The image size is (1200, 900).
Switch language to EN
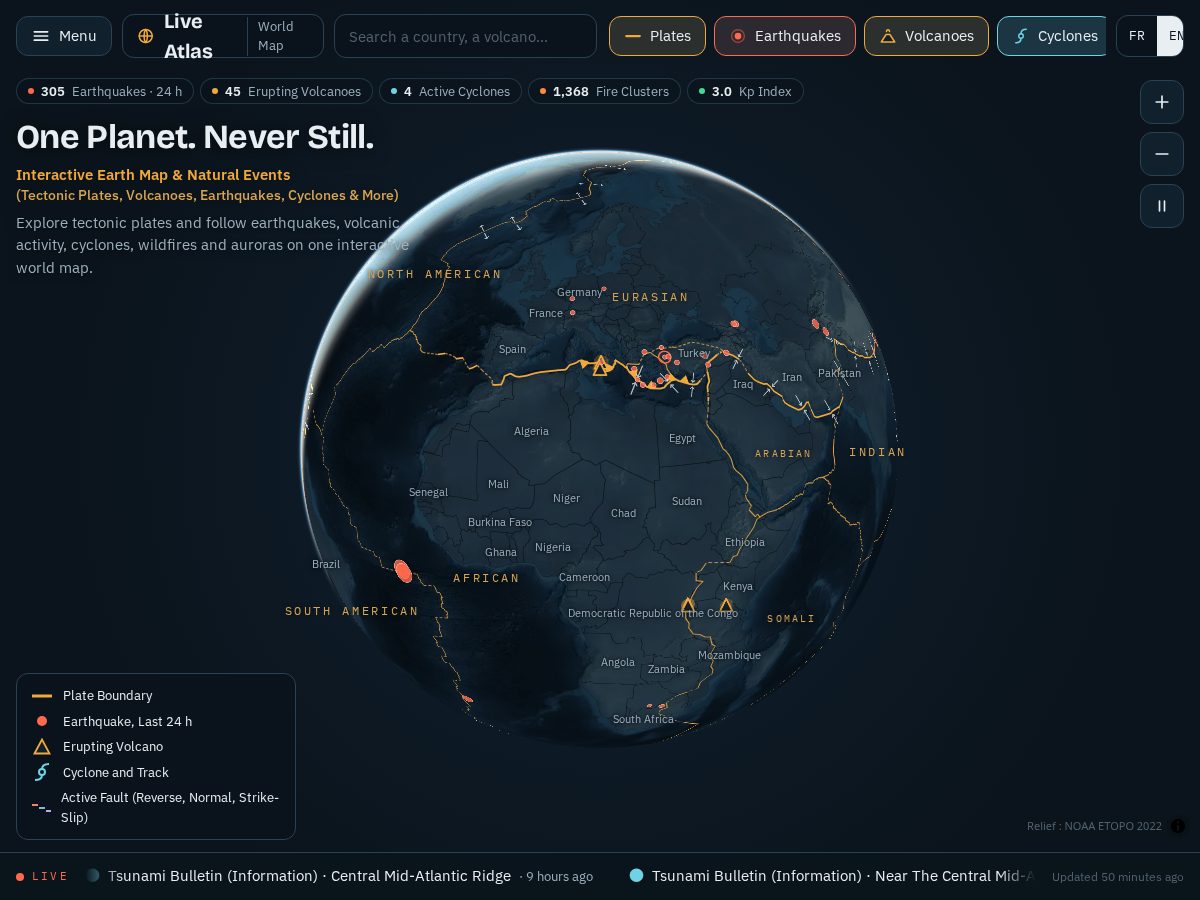point(1171,36)
